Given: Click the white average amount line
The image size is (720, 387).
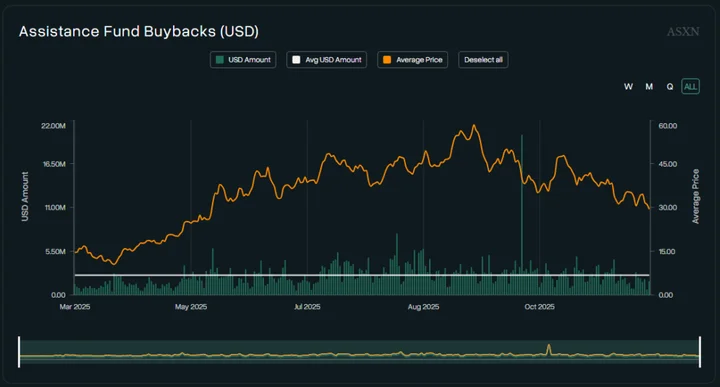Looking at the screenshot, I should tap(362, 275).
